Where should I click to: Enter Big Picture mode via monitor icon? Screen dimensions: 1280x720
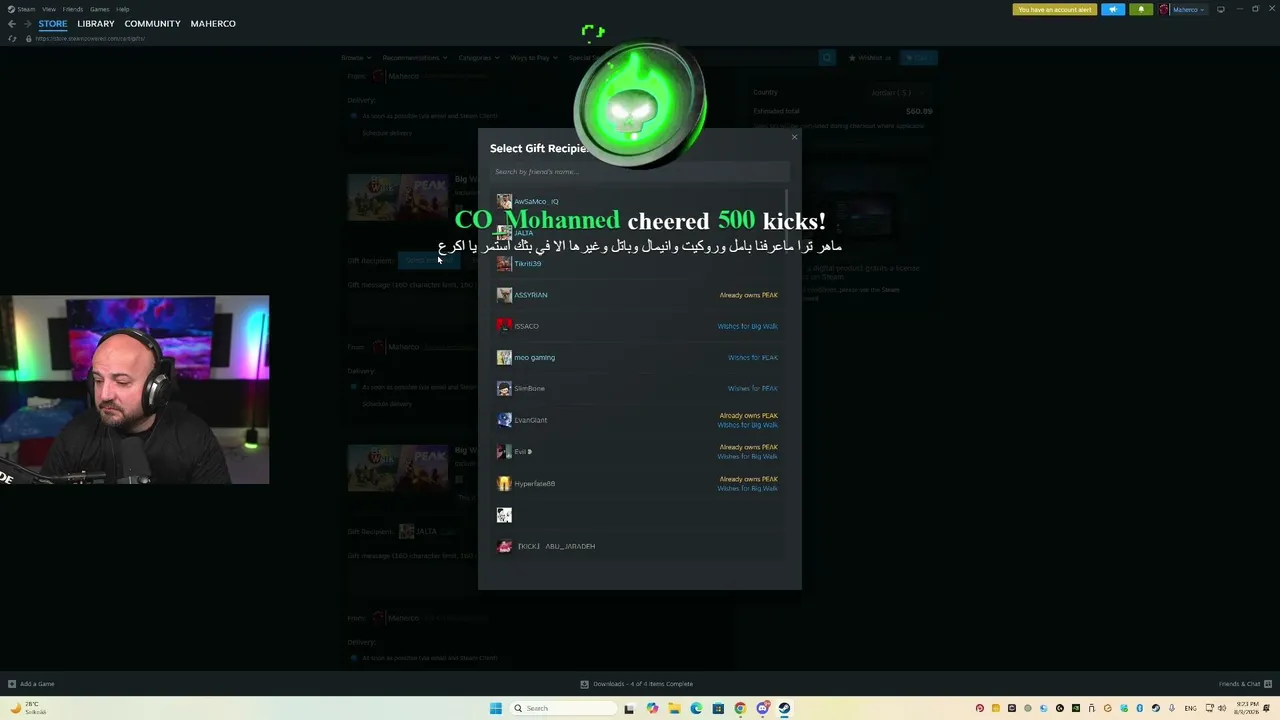click(x=1220, y=9)
